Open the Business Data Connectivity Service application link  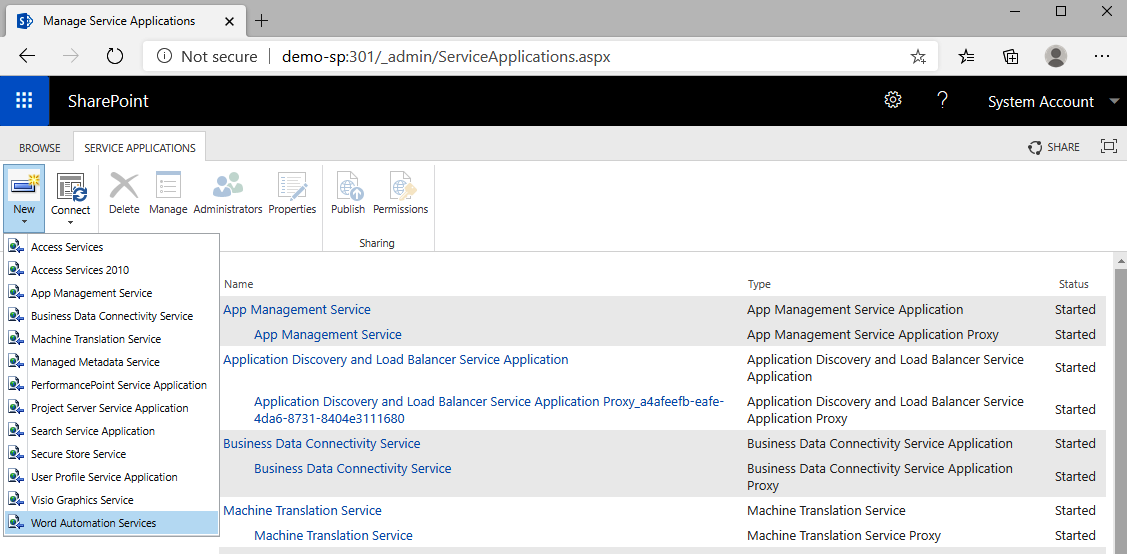[321, 443]
